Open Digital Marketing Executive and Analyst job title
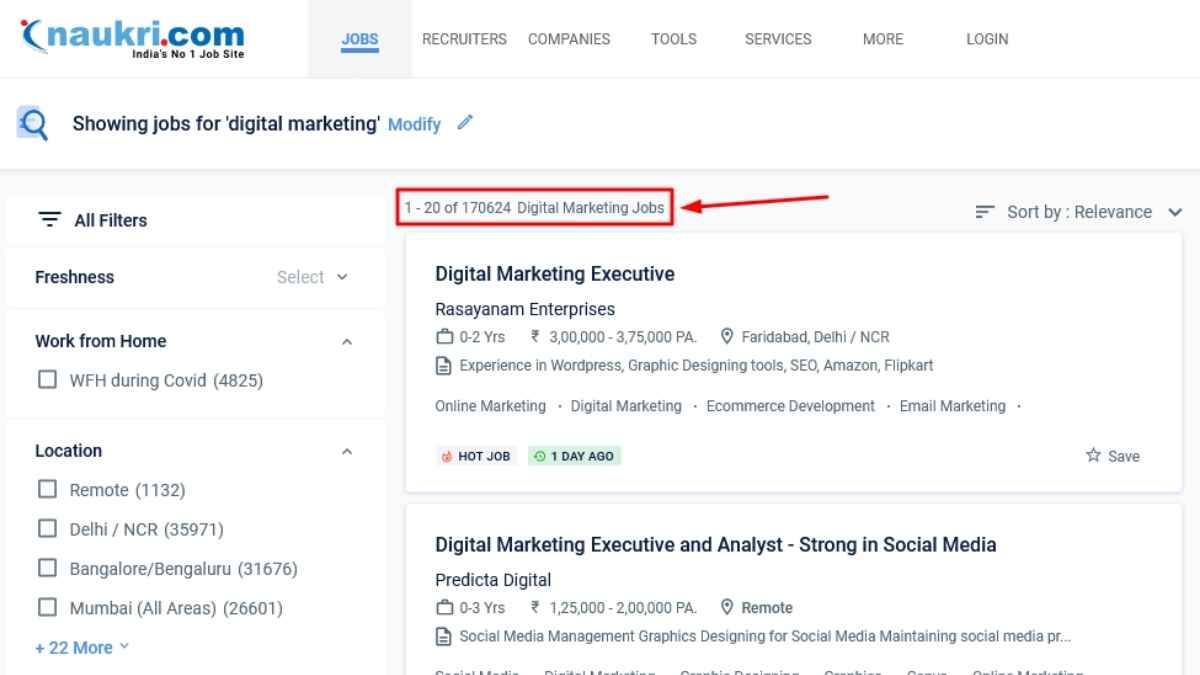The width and height of the screenshot is (1200, 675). coord(716,545)
